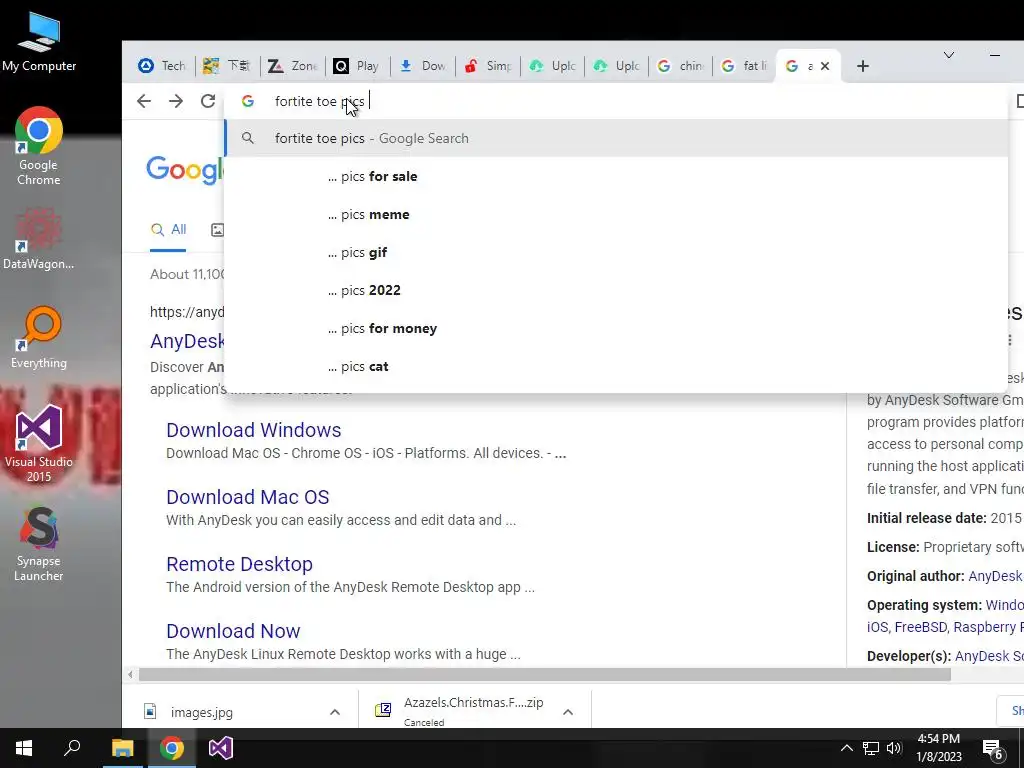Click the Google logo on results page
Screen dimensions: 1024x768
point(185,170)
